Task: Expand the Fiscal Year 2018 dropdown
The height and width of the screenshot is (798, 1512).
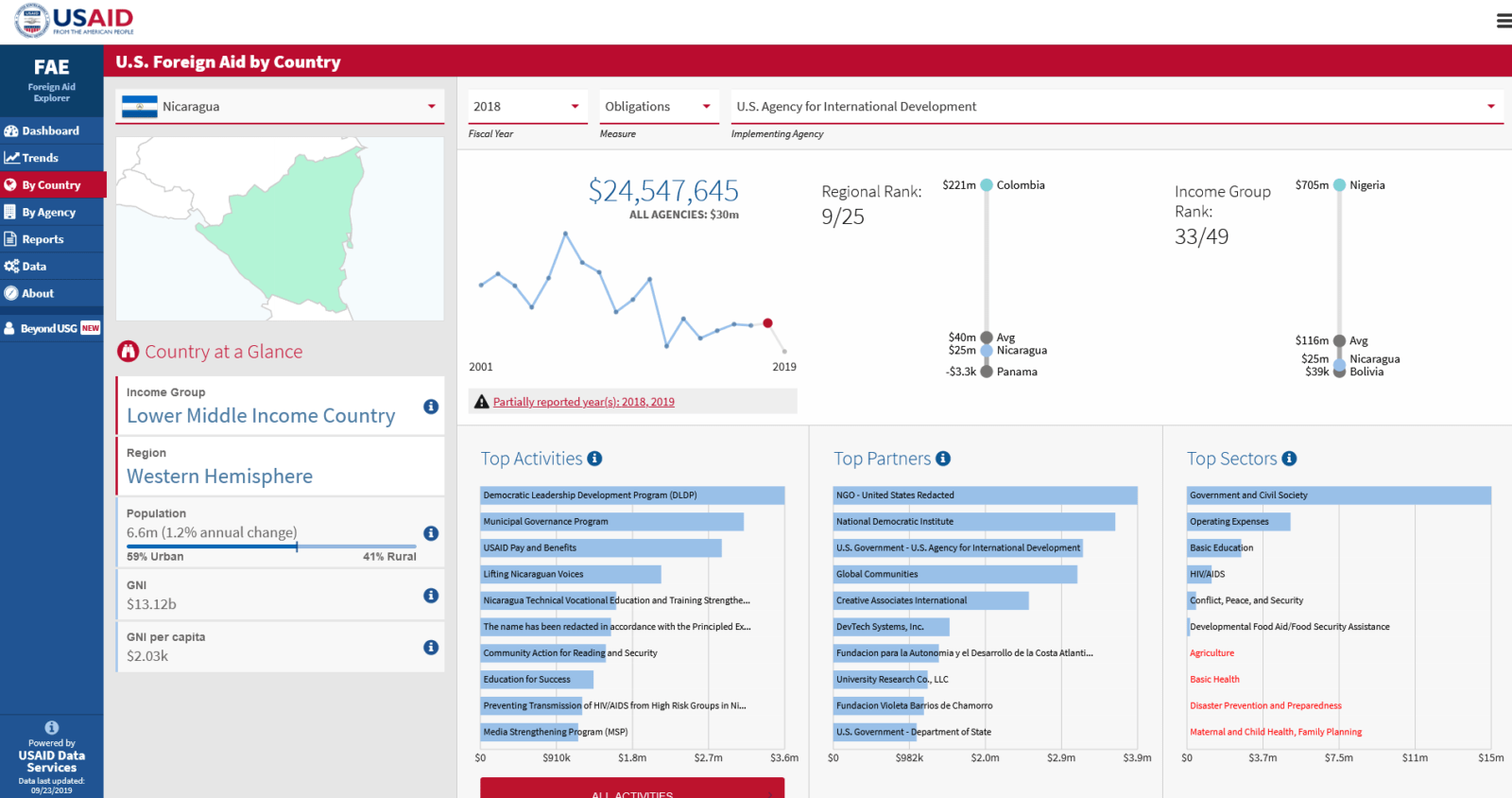Action: [527, 107]
